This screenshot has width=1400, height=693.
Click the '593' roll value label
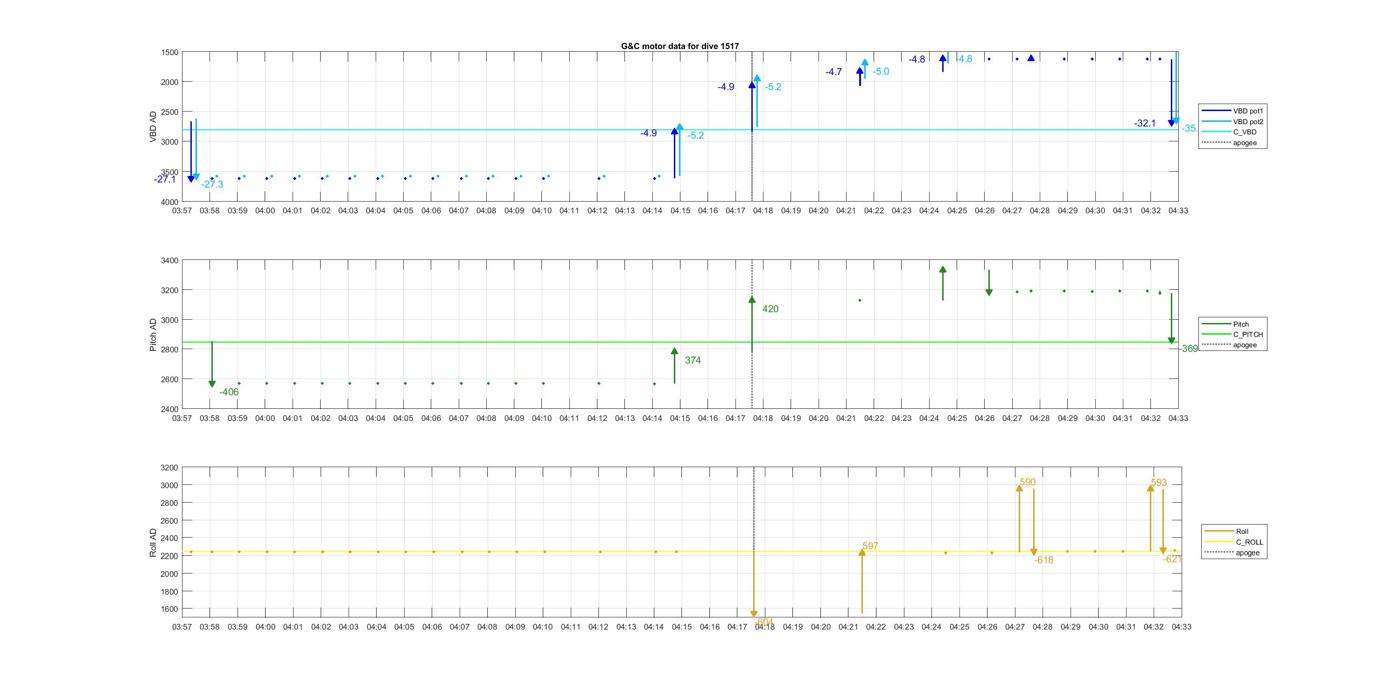pyautogui.click(x=1159, y=484)
